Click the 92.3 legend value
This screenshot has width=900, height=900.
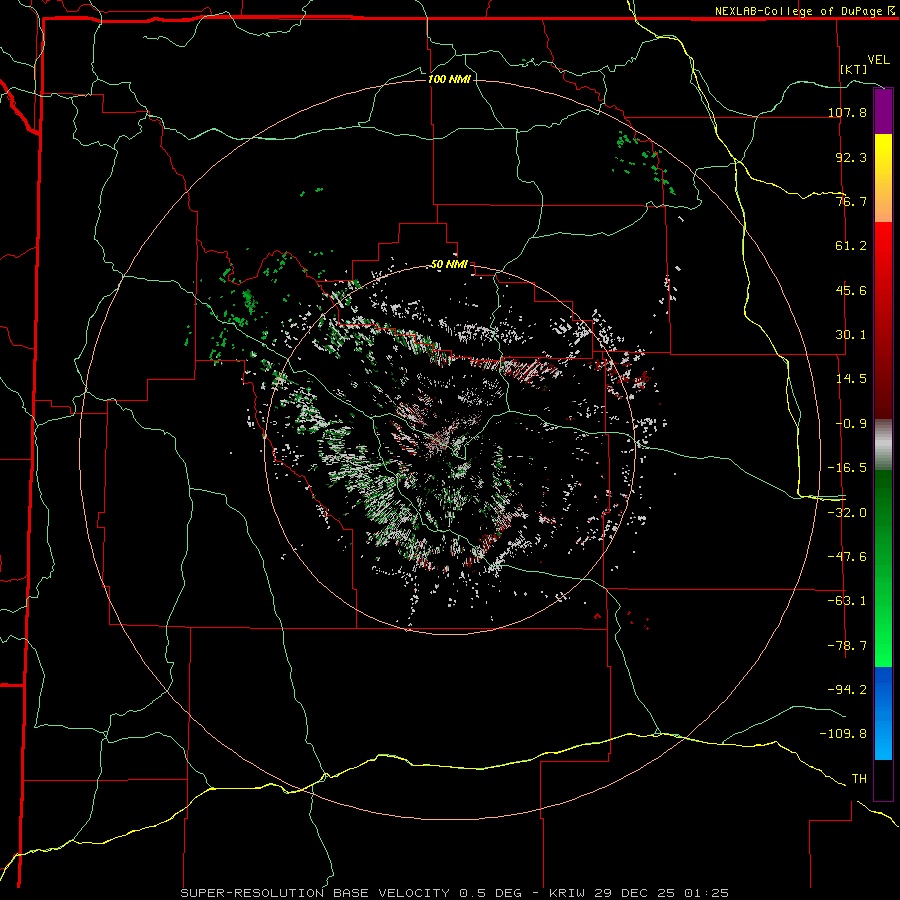(851, 157)
